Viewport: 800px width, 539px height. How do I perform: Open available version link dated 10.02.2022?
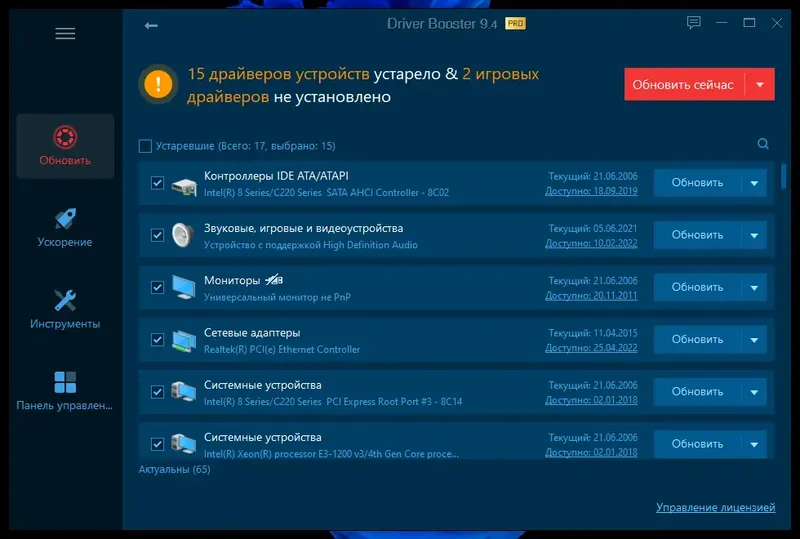pos(591,243)
